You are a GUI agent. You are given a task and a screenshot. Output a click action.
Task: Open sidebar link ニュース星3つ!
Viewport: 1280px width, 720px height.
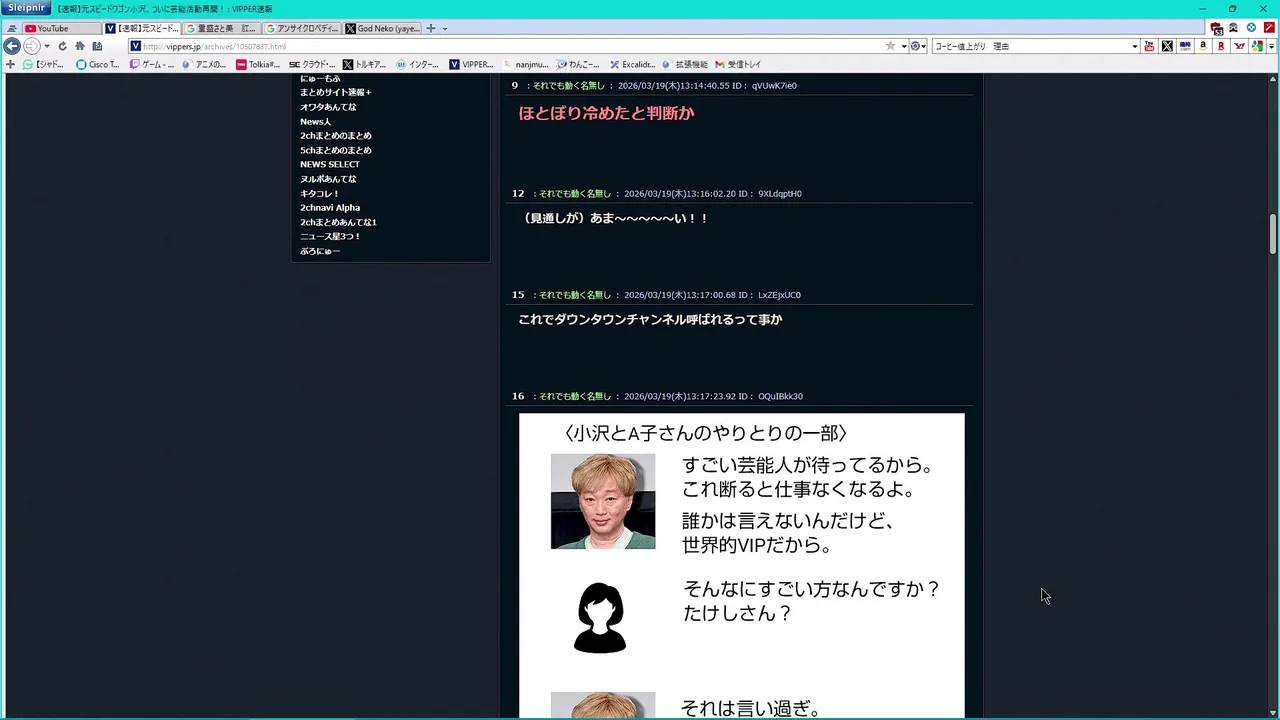click(x=330, y=236)
